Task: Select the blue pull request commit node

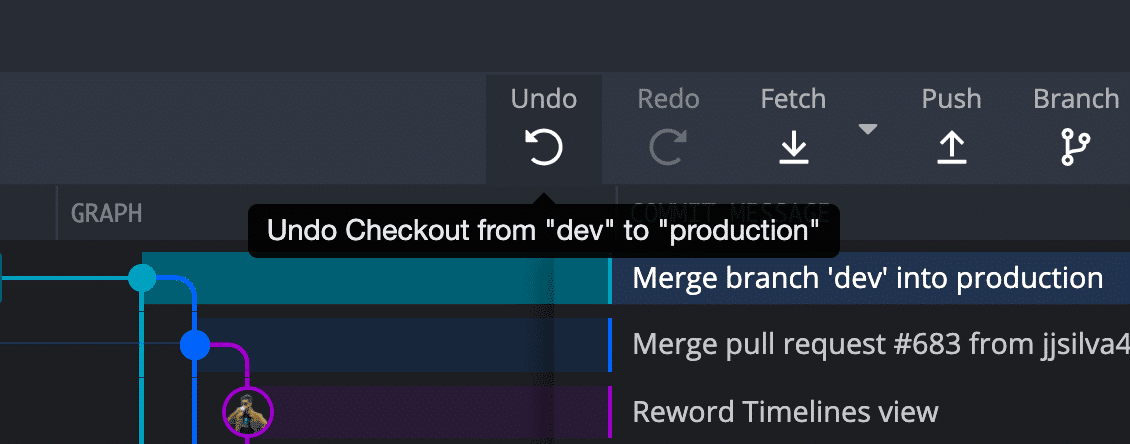Action: [x=195, y=345]
